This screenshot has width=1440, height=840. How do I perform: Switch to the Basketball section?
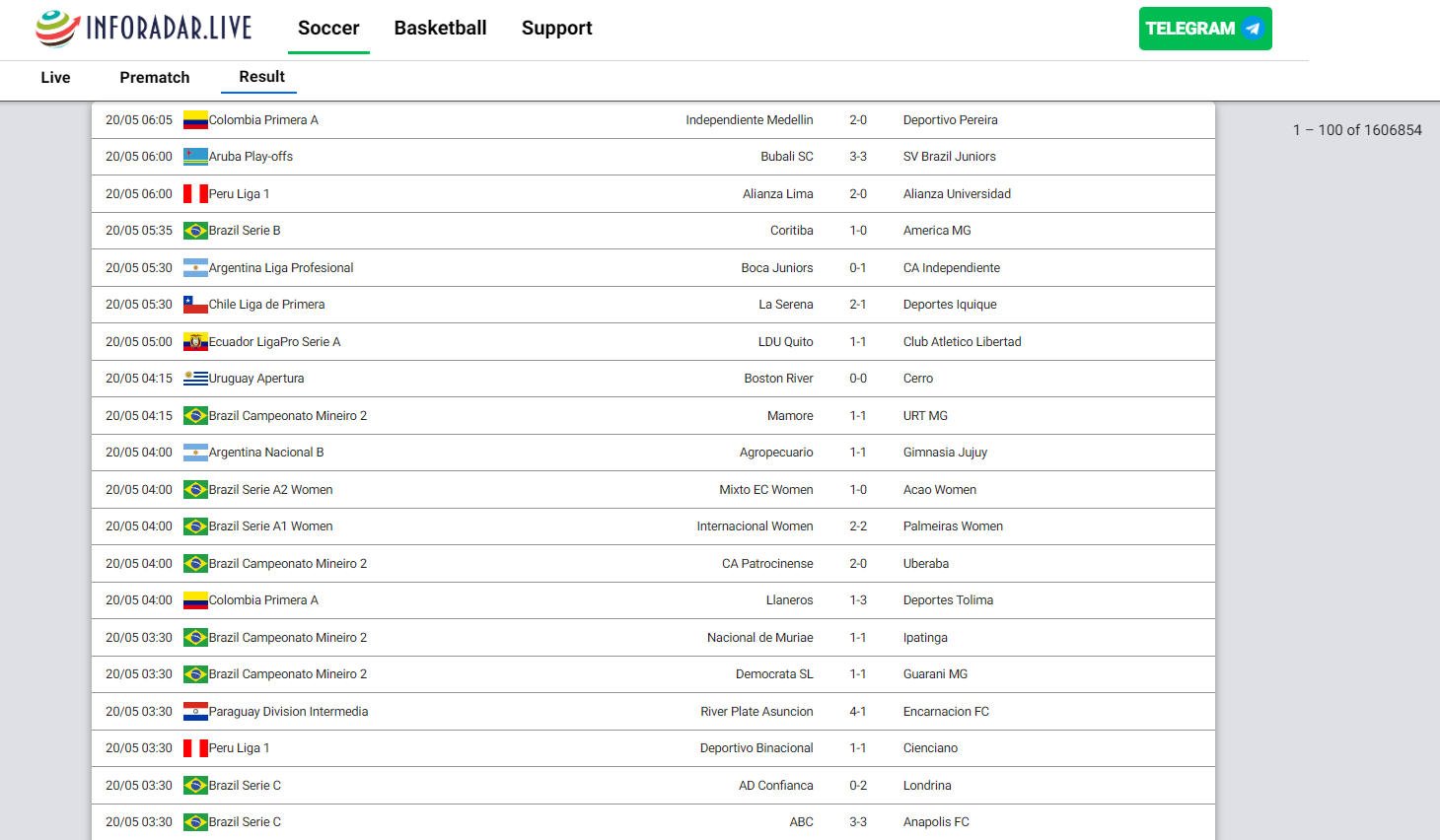[440, 28]
